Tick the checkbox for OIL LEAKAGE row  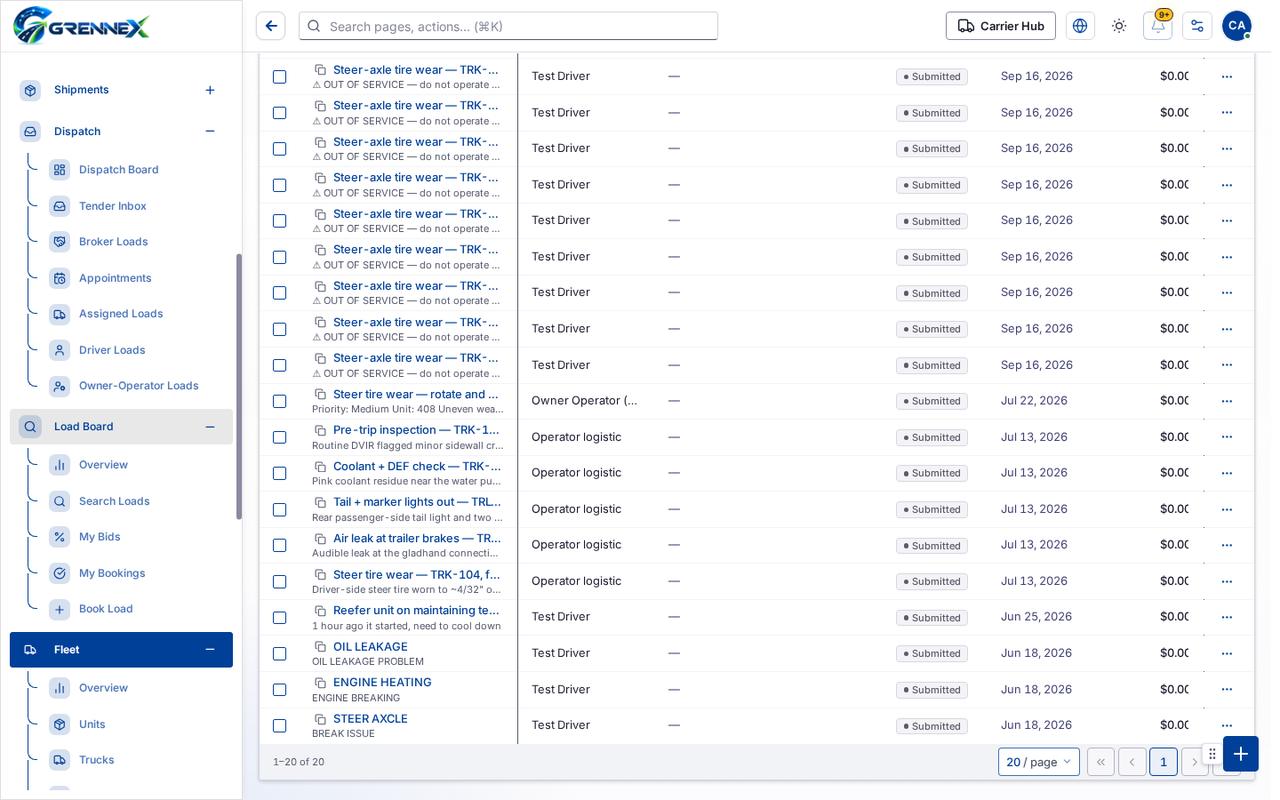(280, 654)
